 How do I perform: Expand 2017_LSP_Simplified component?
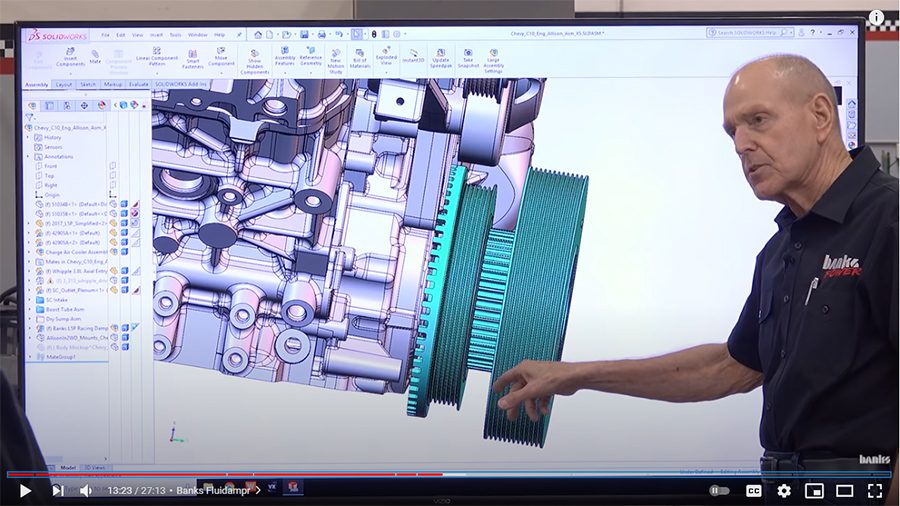(29, 223)
